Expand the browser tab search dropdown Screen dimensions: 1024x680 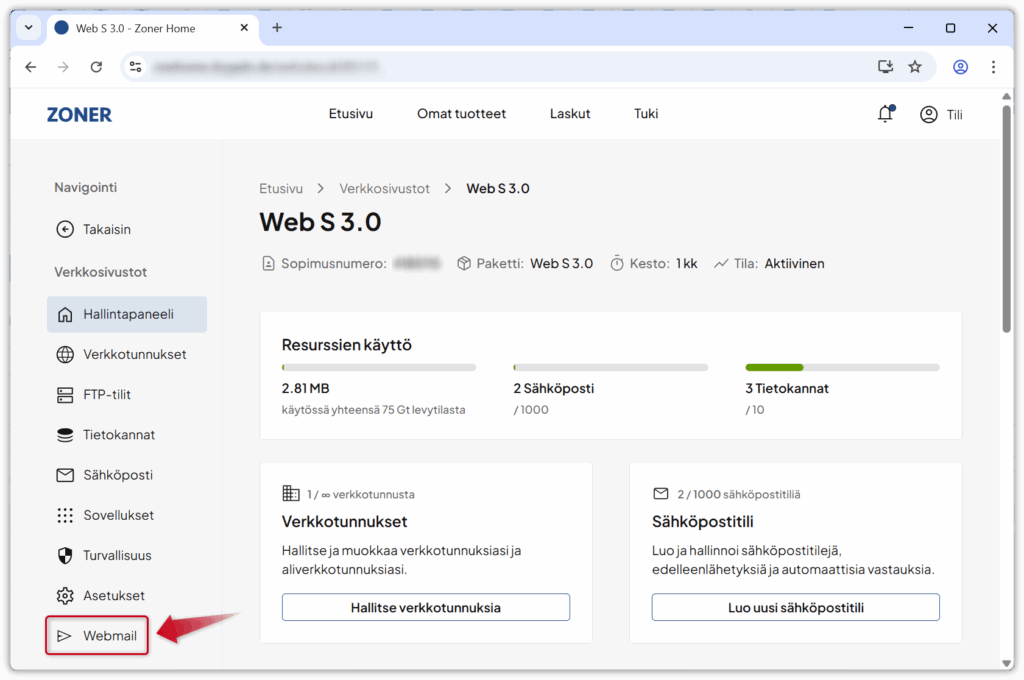coord(28,28)
